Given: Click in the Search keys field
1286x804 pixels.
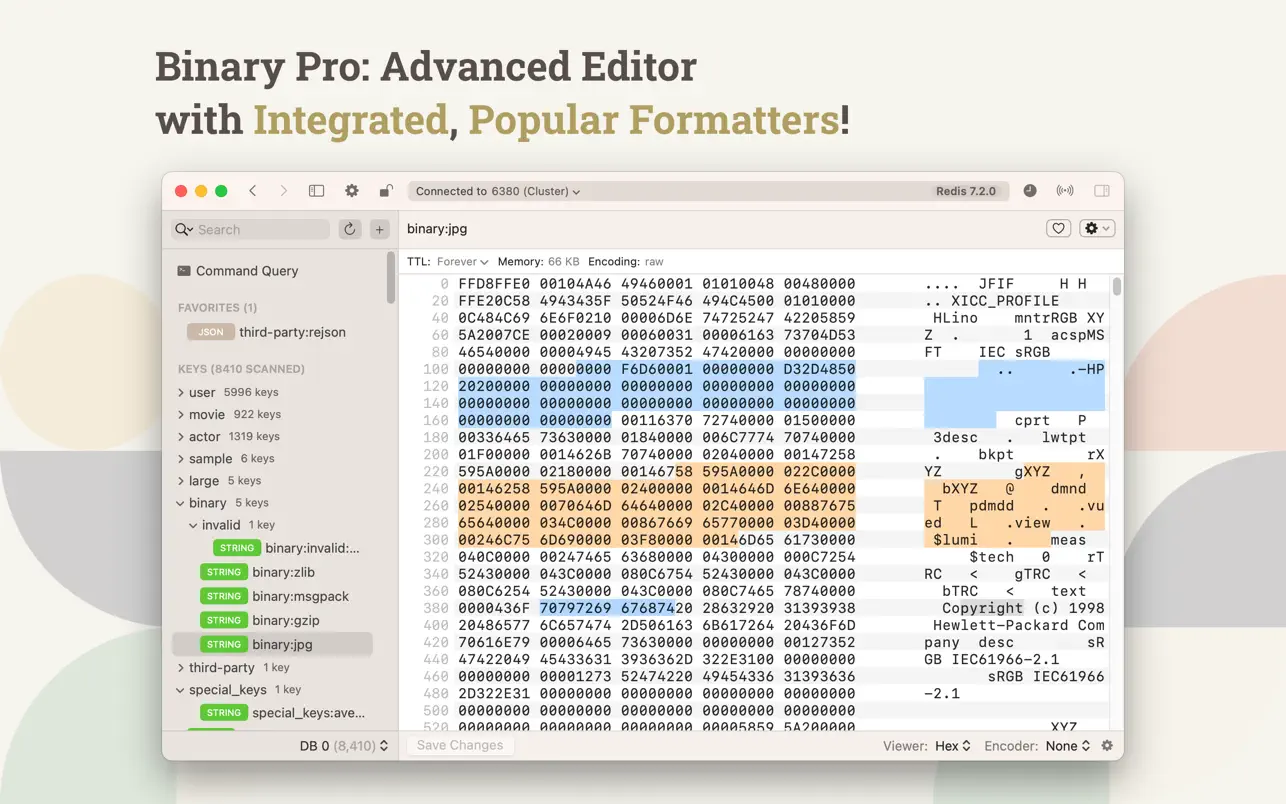Looking at the screenshot, I should 260,229.
